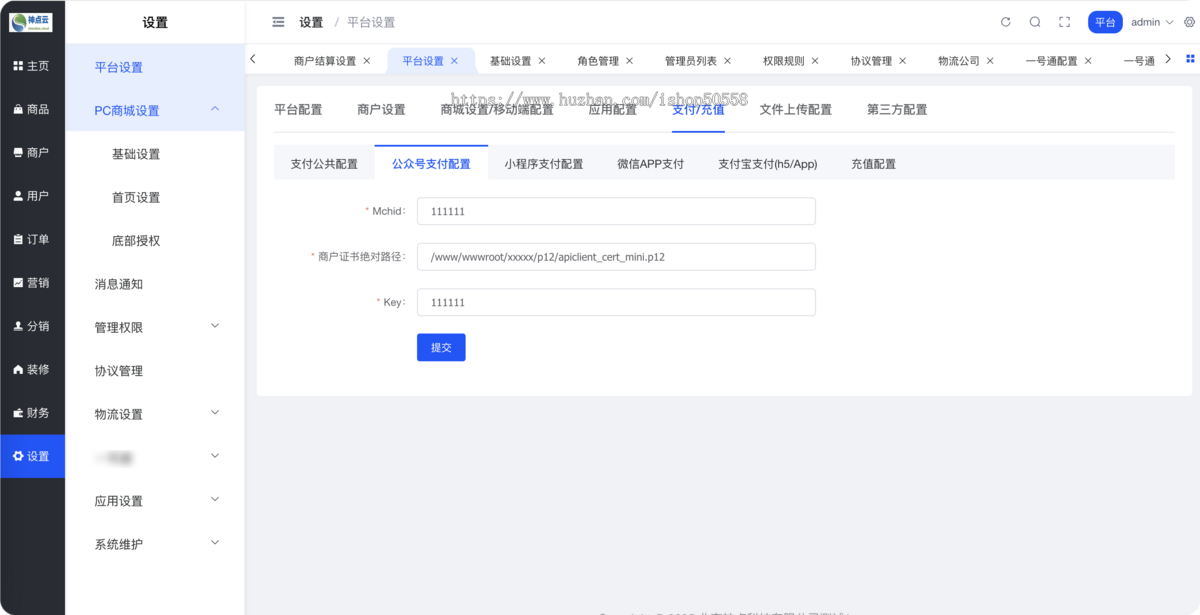
Task: Toggle the fullscreen icon in top bar
Action: [1064, 22]
